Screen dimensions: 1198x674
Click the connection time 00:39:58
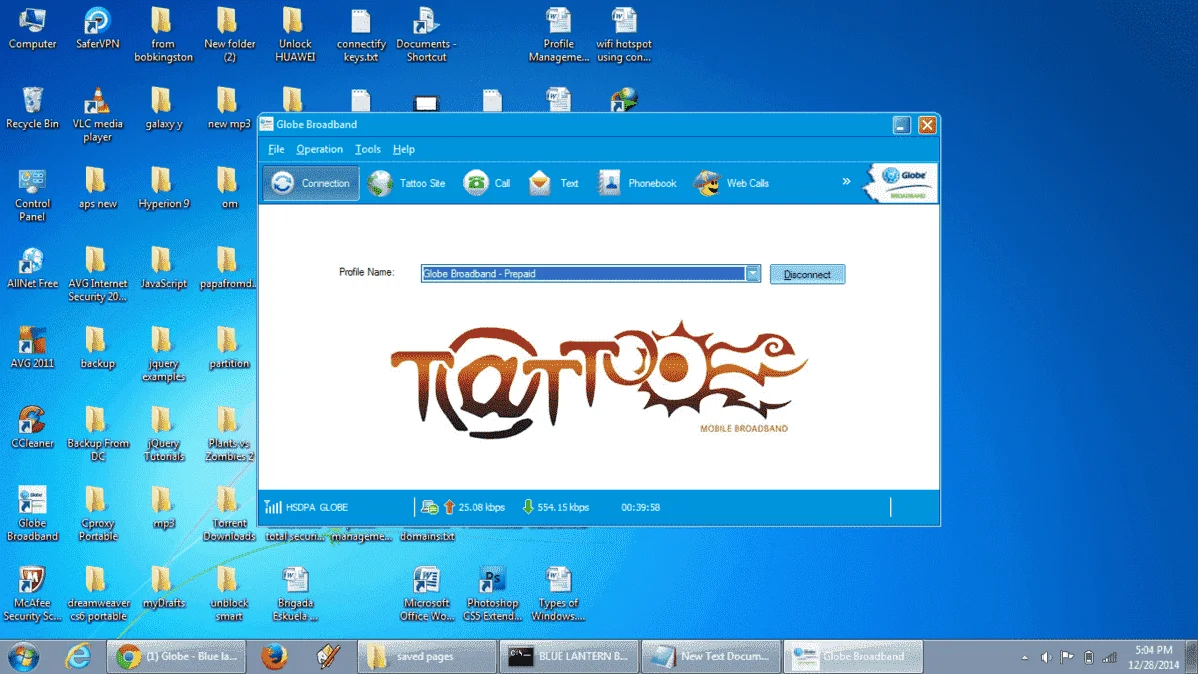(x=640, y=507)
